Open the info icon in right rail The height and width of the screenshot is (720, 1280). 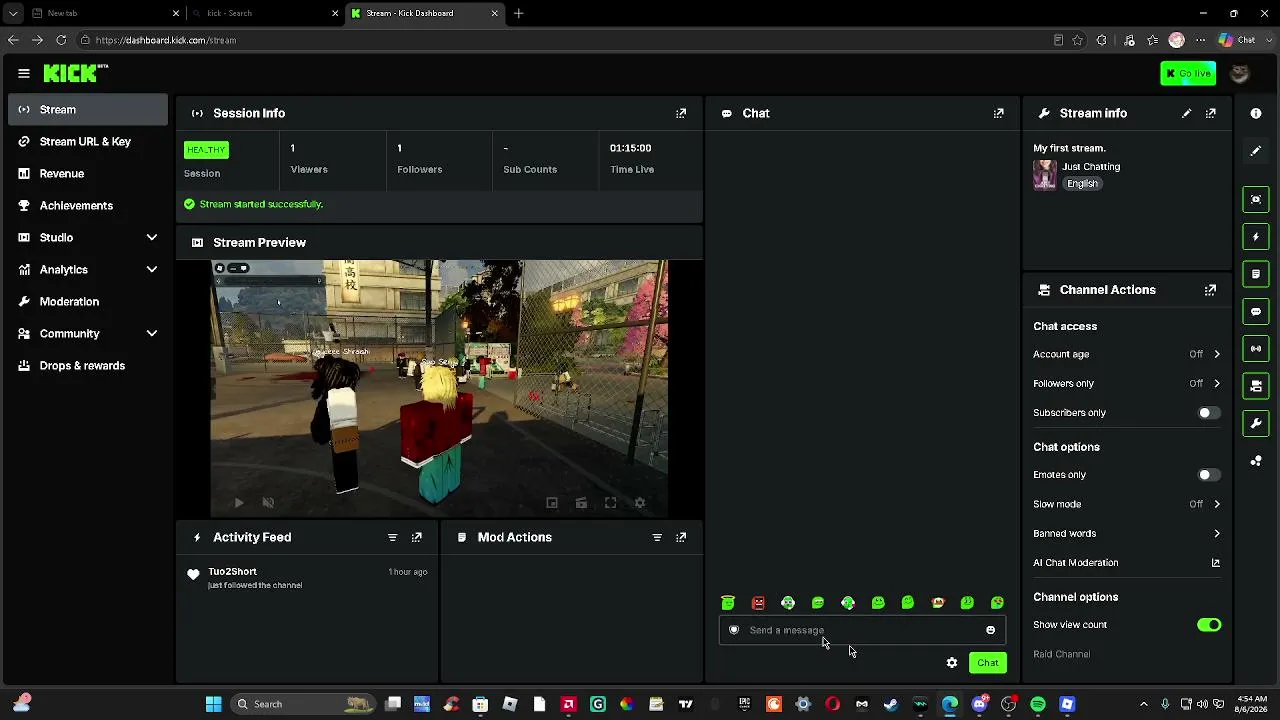1256,113
